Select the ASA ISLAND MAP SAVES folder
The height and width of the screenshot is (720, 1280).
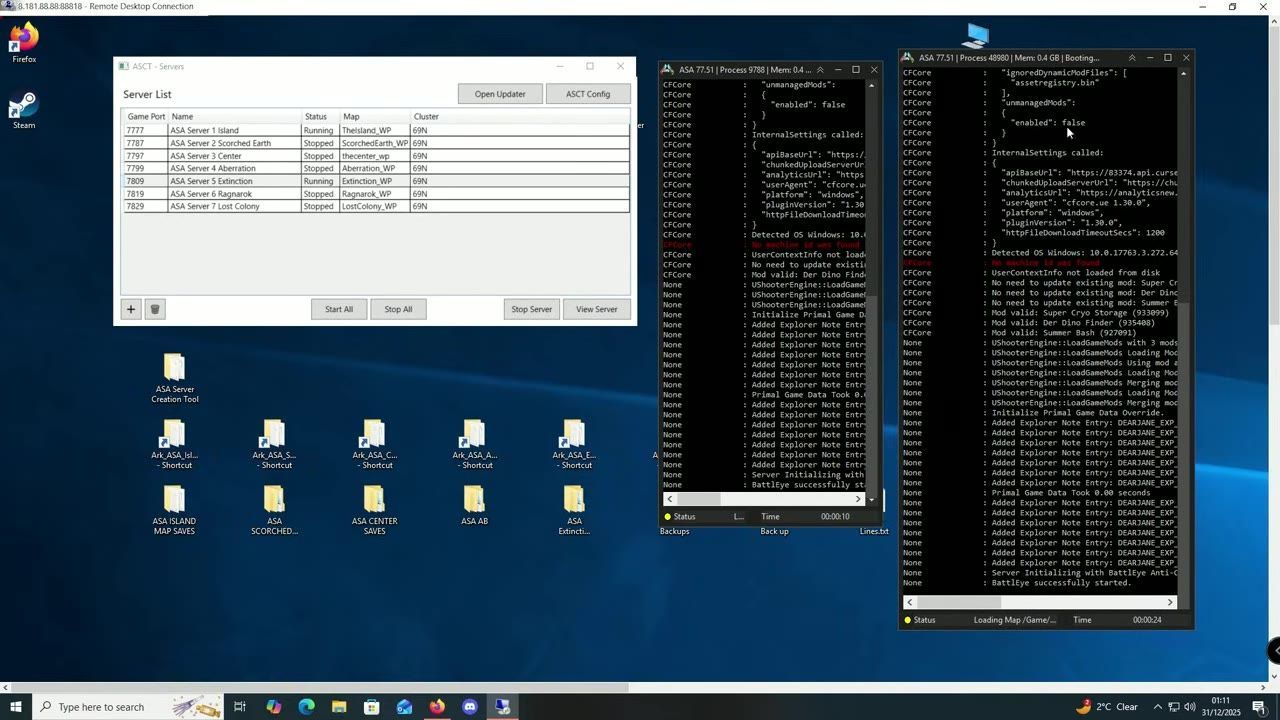pyautogui.click(x=174, y=510)
